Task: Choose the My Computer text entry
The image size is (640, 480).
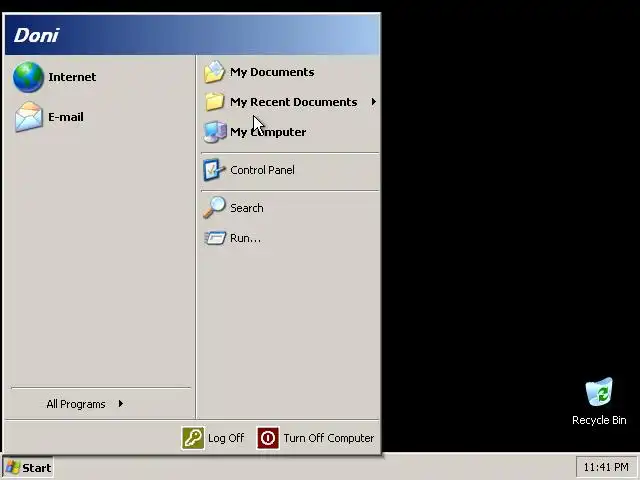Action: coord(268,132)
